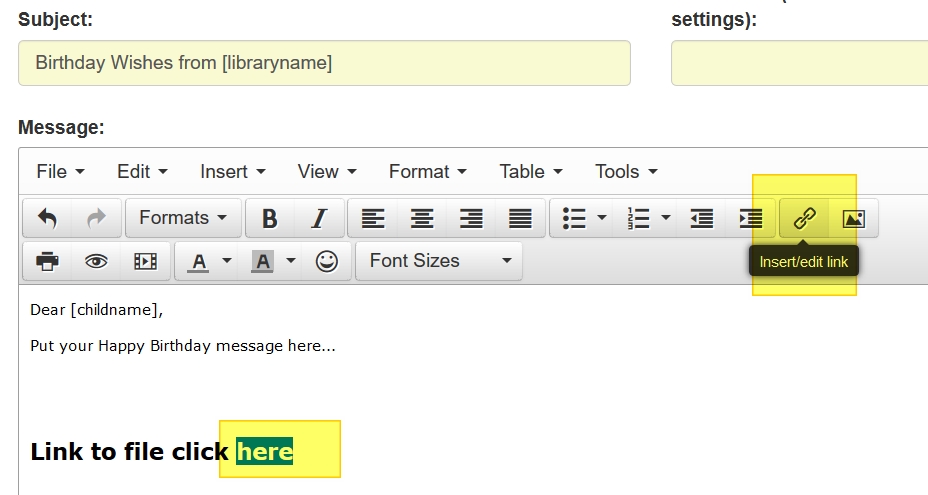Toggle Bold formatting
Viewport: 928px width, 495px height.
pyautogui.click(x=269, y=218)
